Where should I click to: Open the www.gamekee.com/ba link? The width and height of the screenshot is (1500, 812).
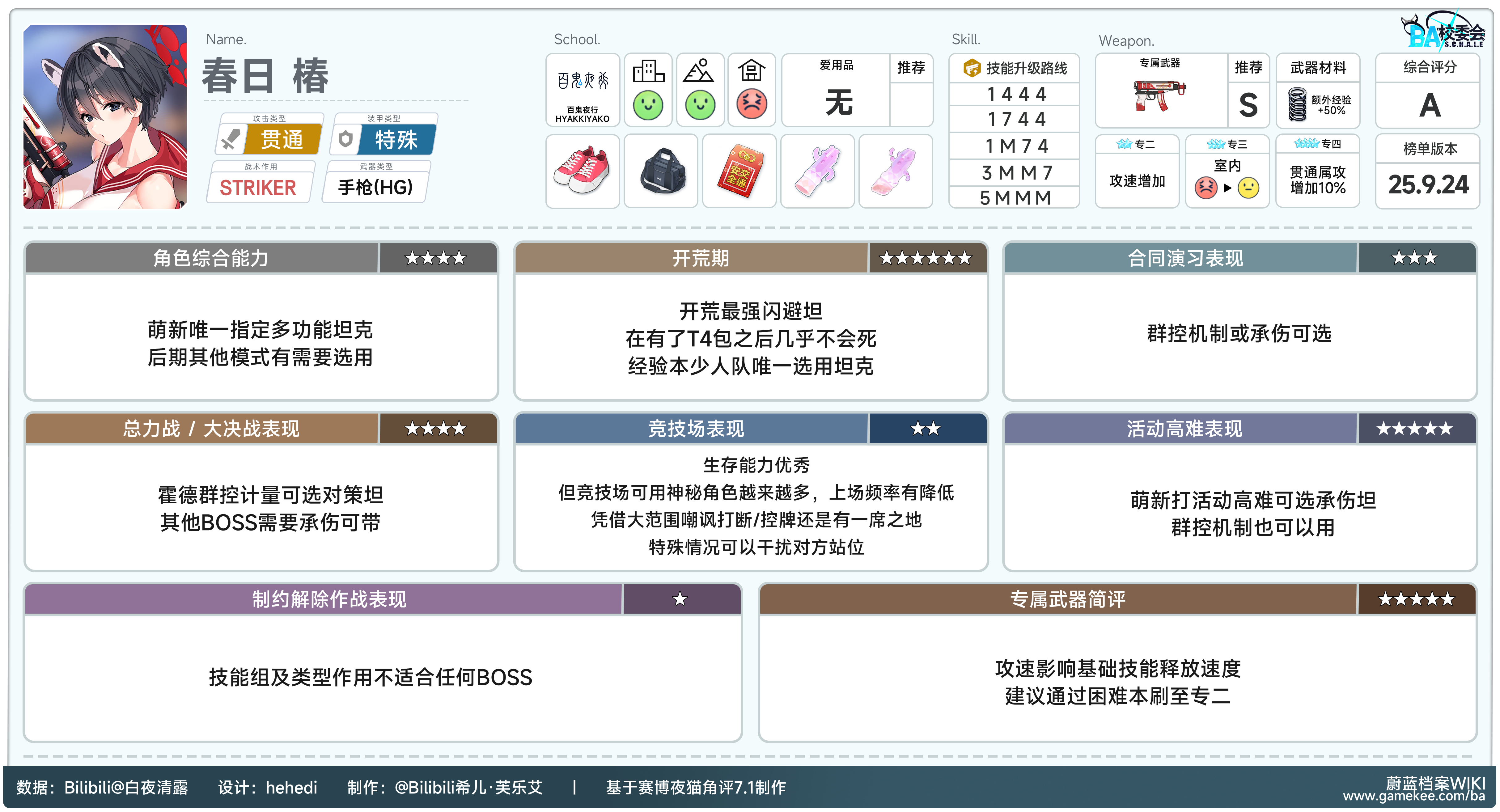click(1413, 796)
